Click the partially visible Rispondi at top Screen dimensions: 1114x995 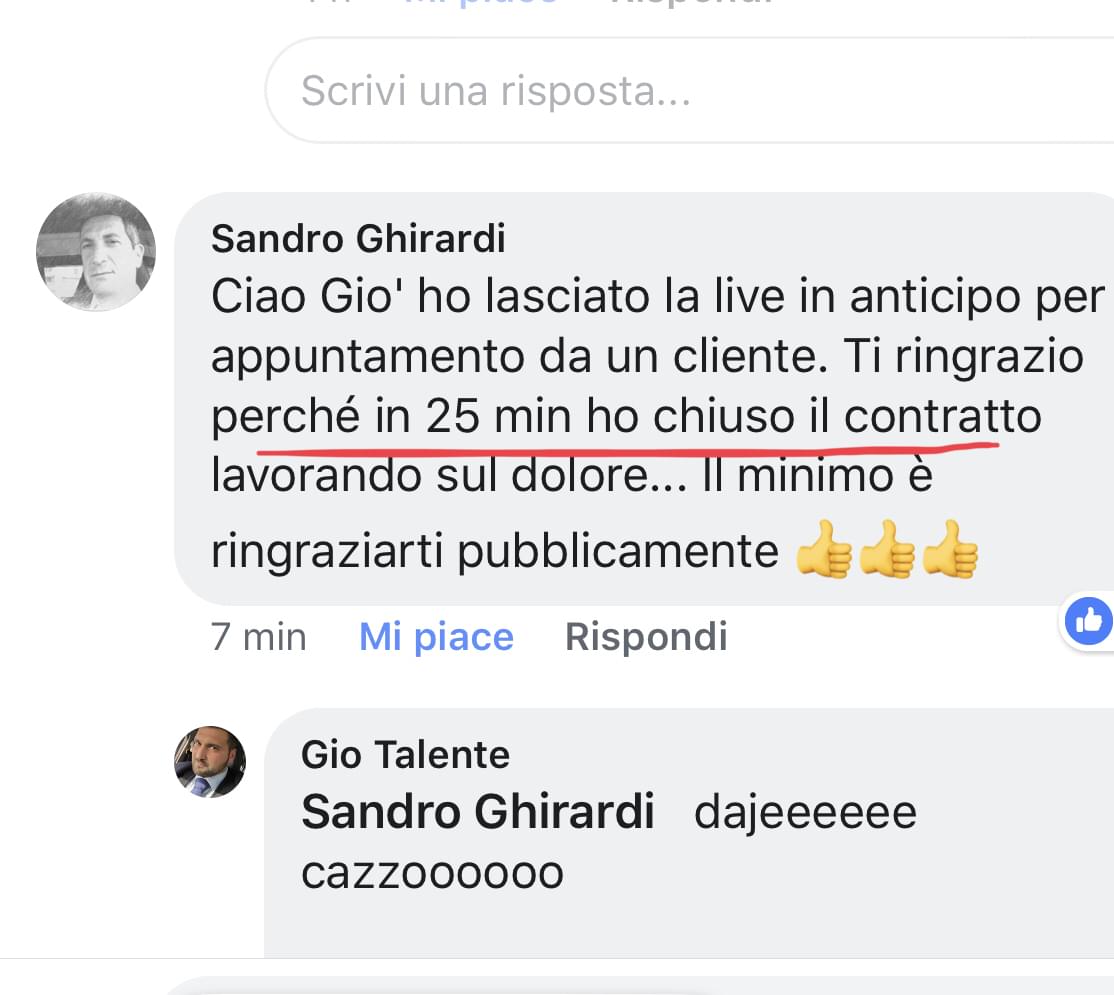(691, 4)
